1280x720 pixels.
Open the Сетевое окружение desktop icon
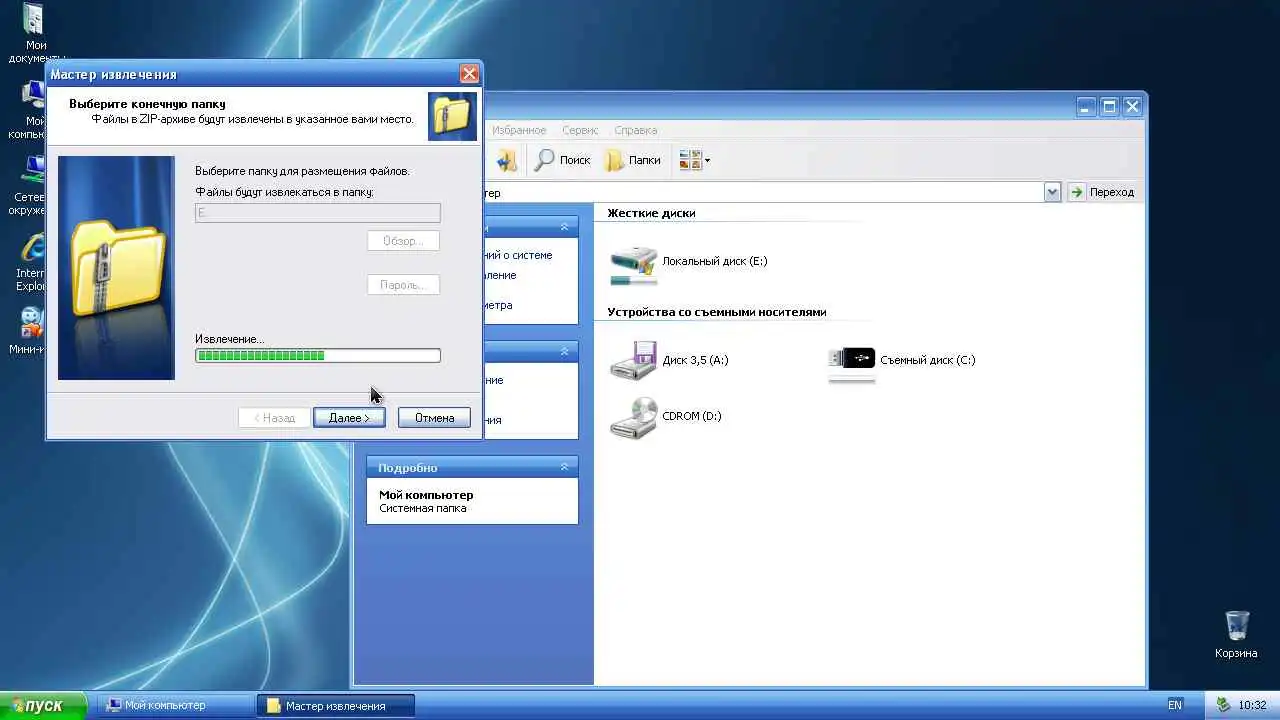(30, 186)
